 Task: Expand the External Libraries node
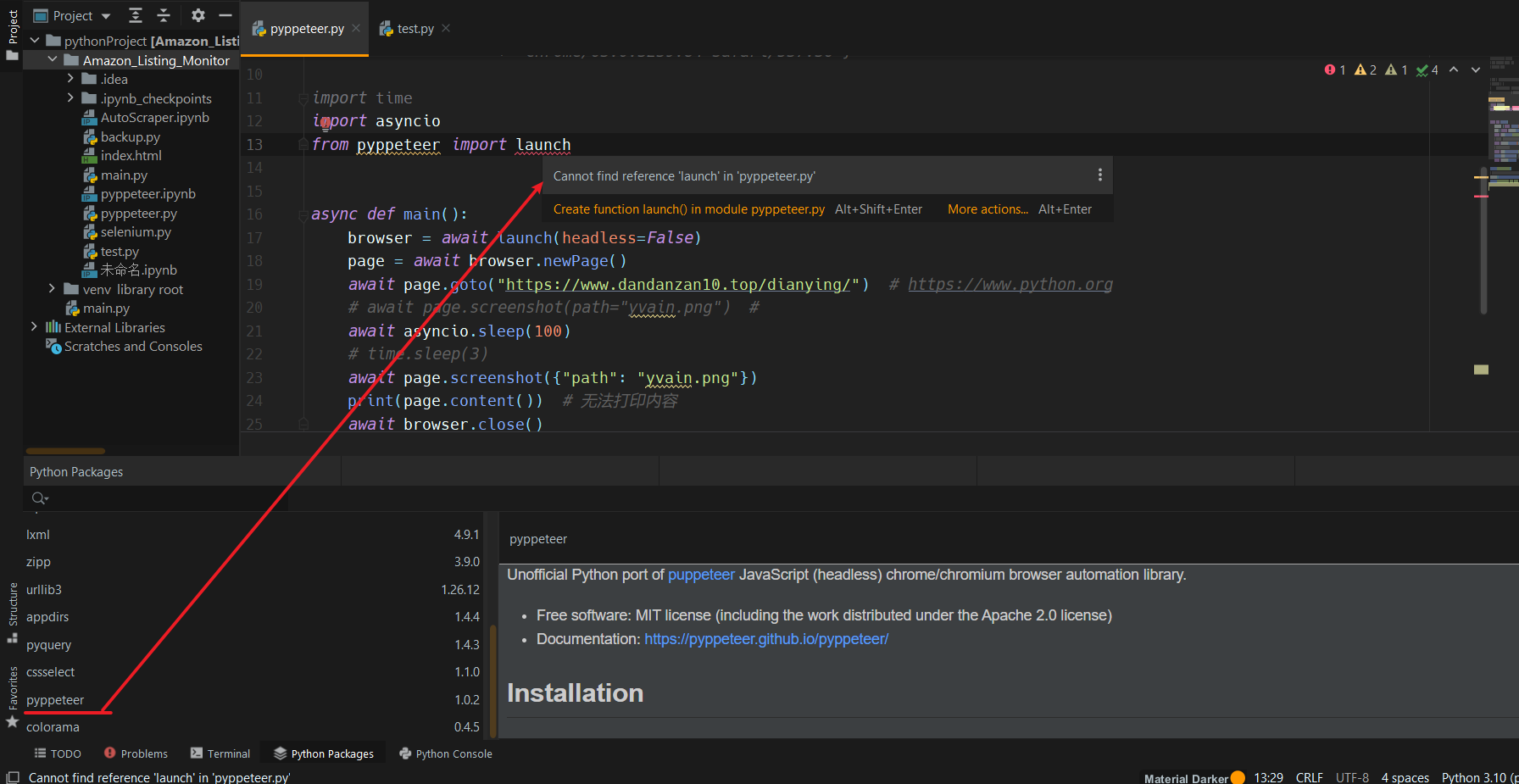point(32,326)
